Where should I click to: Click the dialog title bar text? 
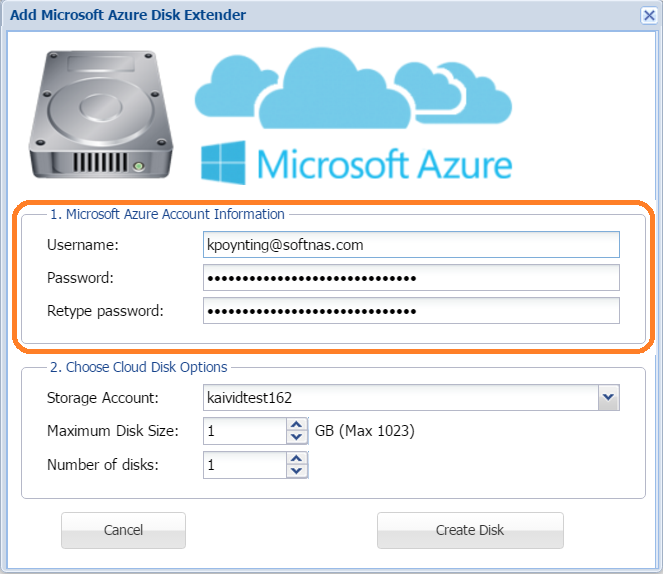(128, 15)
